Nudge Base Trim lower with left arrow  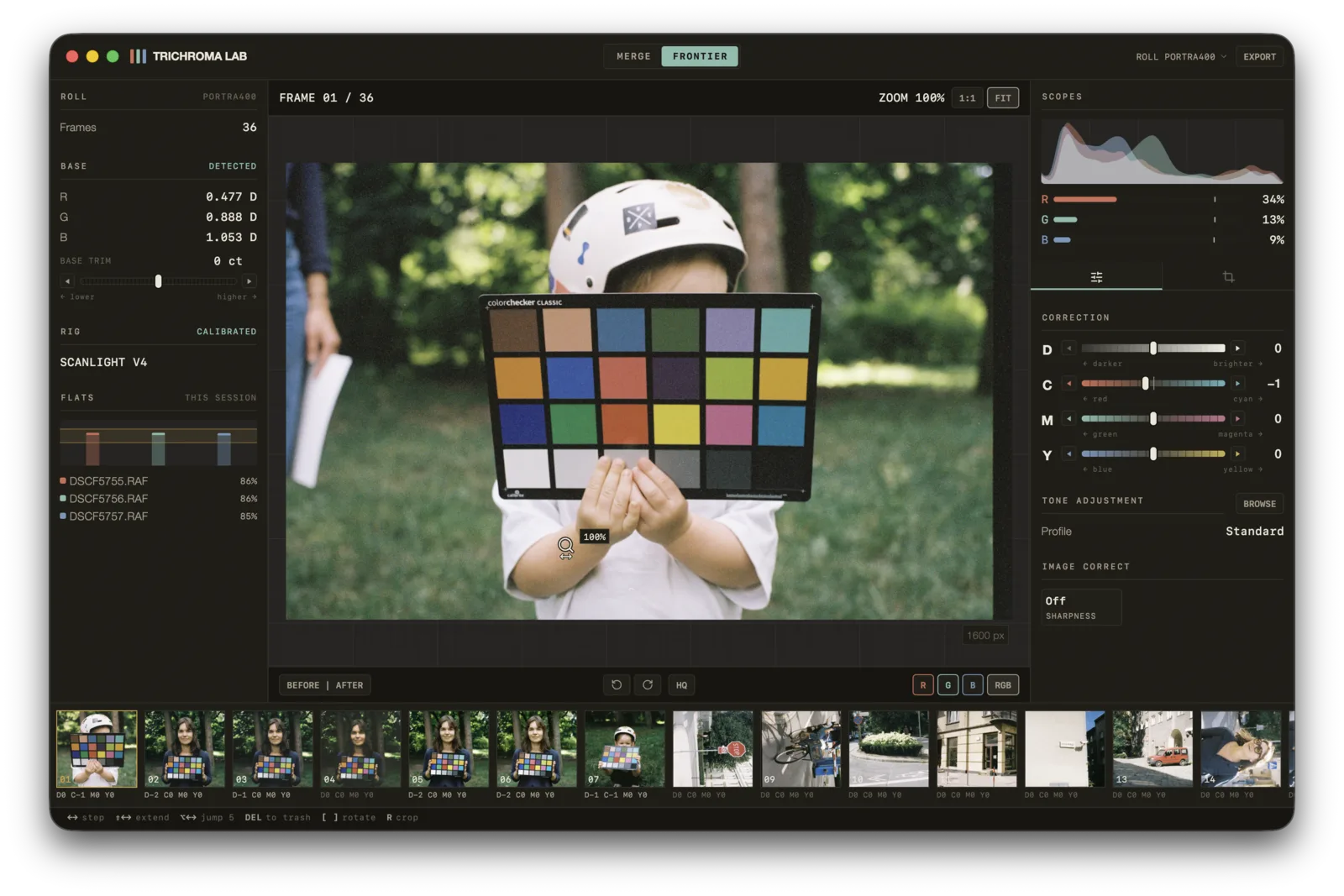(68, 281)
